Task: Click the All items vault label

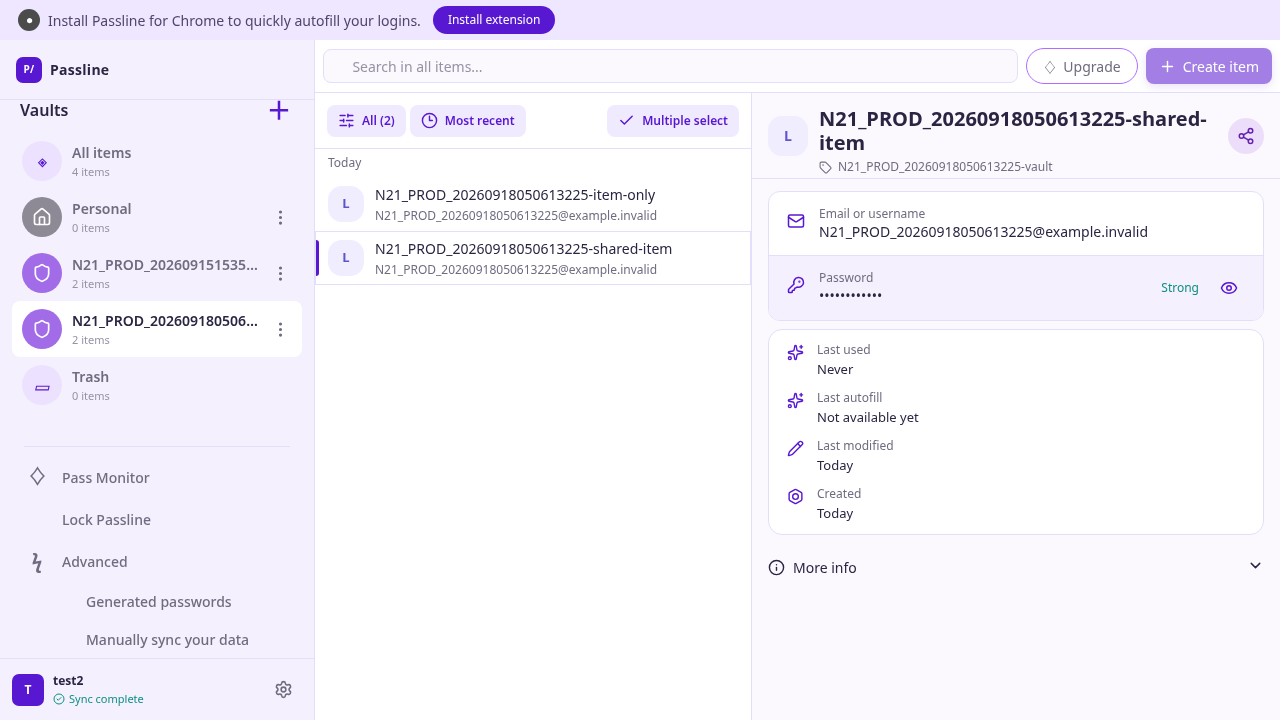Action: pos(102,153)
